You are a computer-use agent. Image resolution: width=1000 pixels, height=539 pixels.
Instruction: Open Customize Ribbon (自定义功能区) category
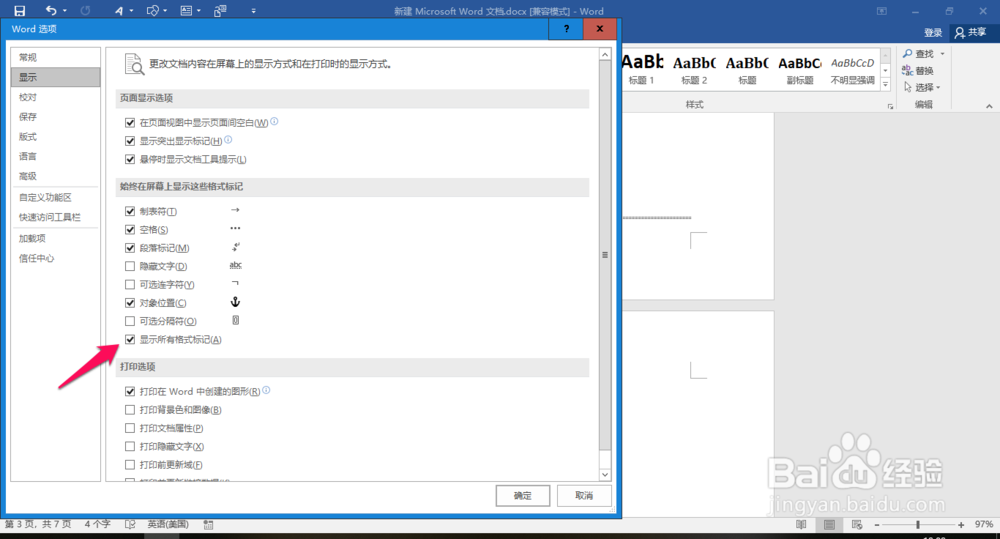pos(55,198)
